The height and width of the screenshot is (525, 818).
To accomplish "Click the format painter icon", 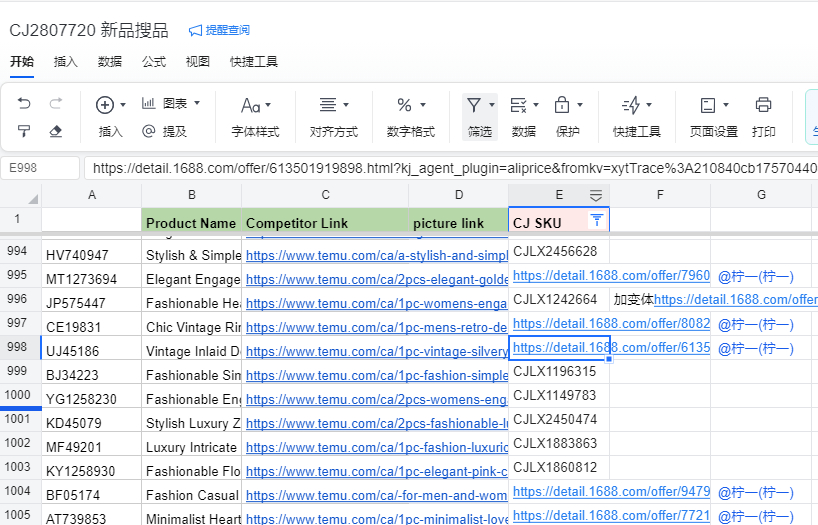I will point(24,131).
